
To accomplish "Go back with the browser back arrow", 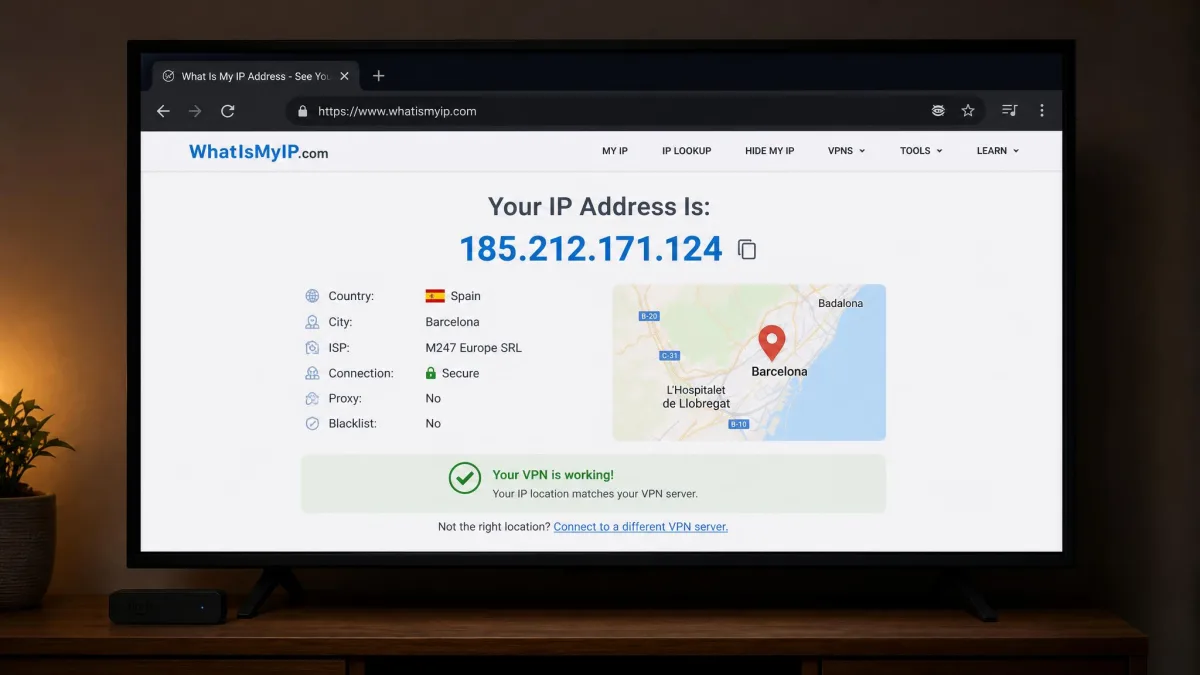I will pyautogui.click(x=164, y=111).
